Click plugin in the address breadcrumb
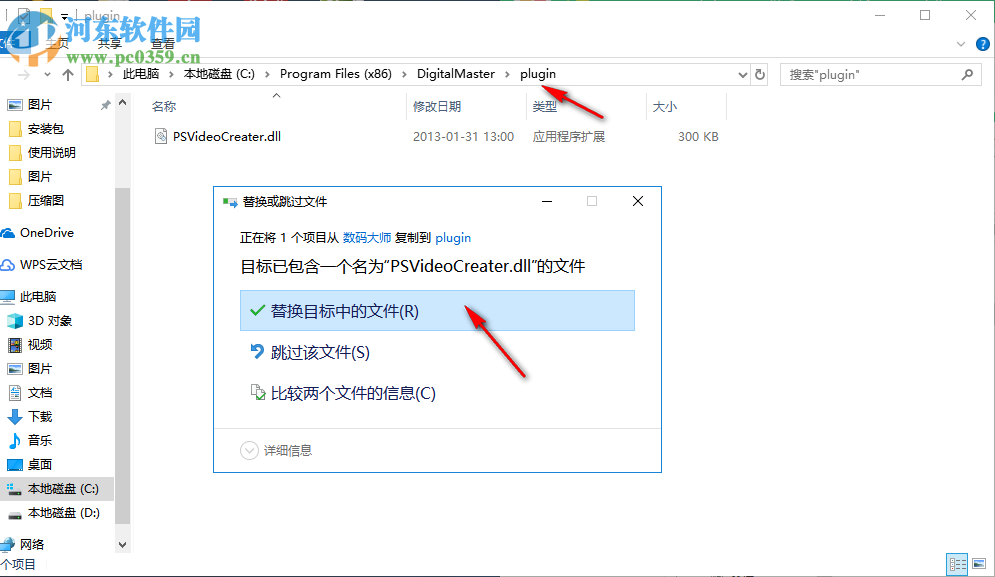 pyautogui.click(x=538, y=74)
